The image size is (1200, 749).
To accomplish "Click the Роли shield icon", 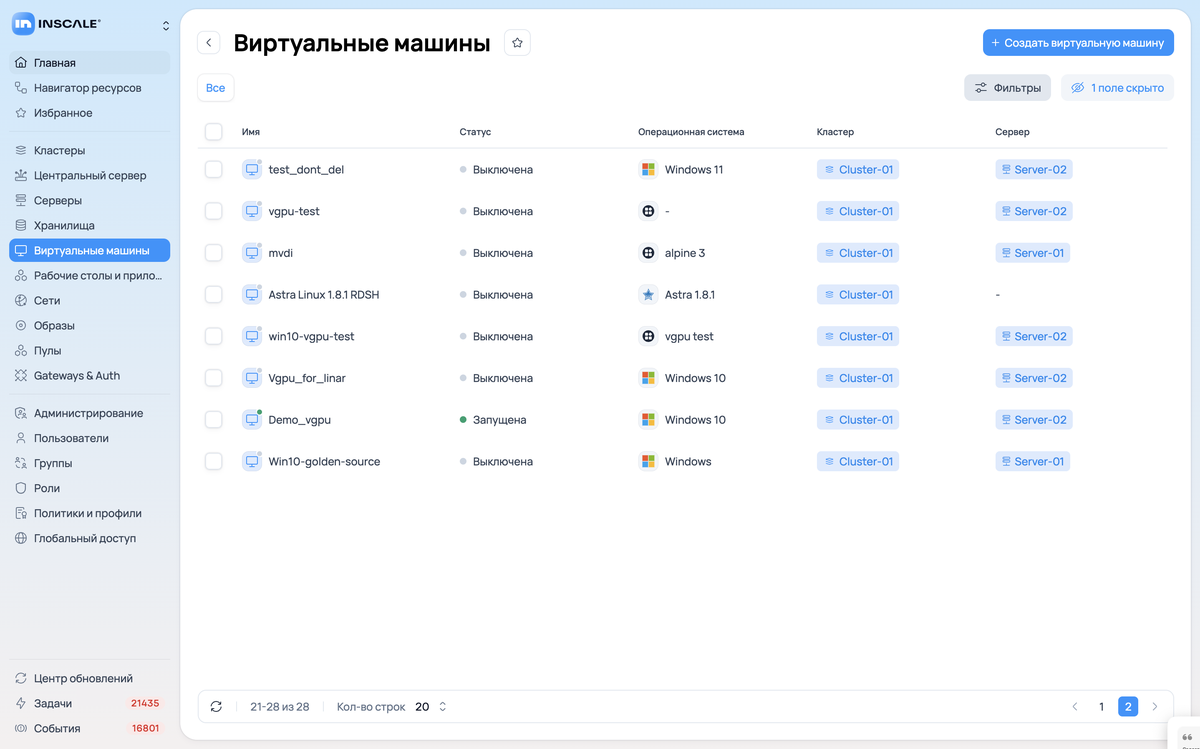I will (21, 488).
